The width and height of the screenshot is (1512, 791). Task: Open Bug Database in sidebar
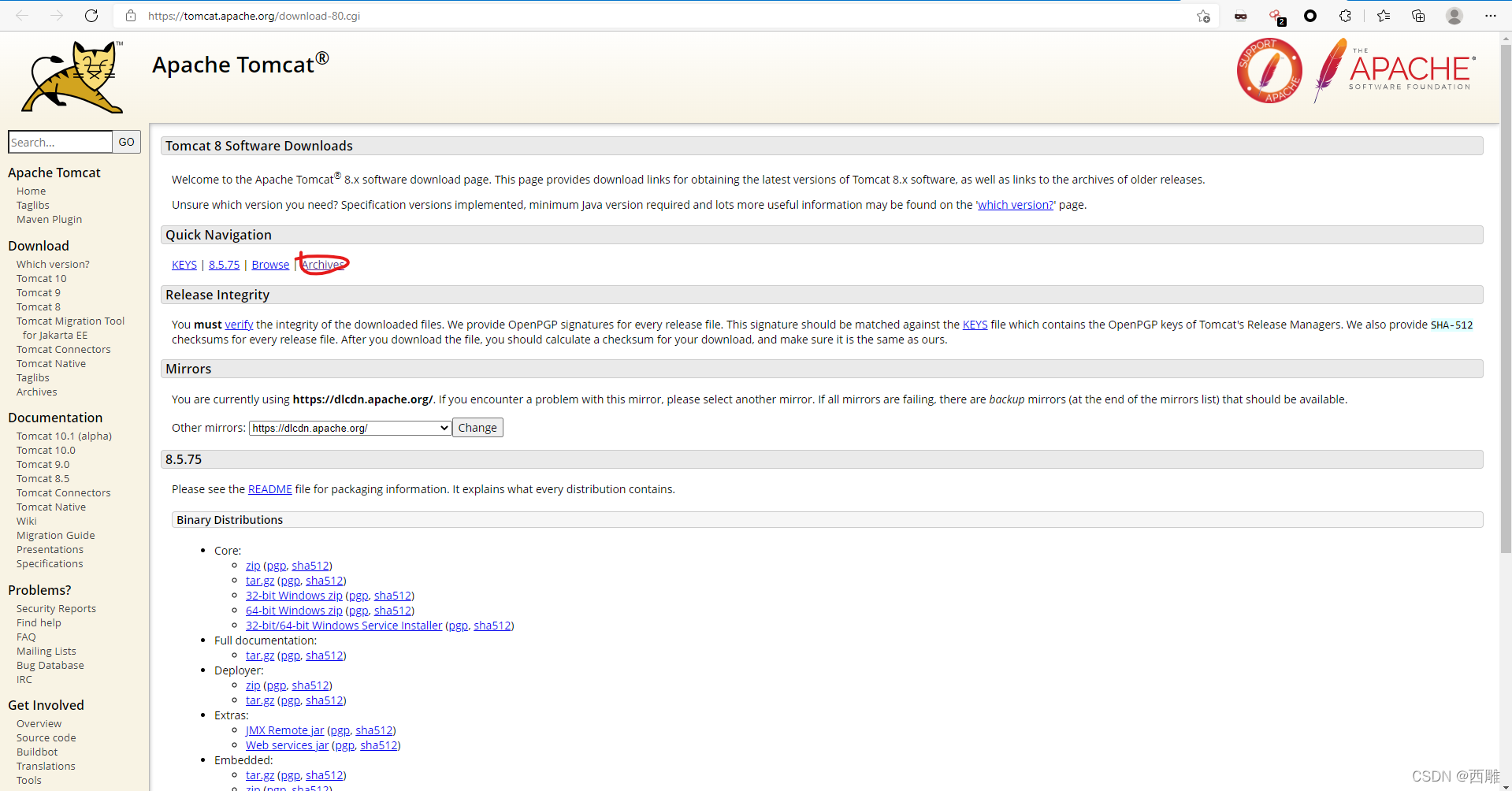click(x=50, y=666)
